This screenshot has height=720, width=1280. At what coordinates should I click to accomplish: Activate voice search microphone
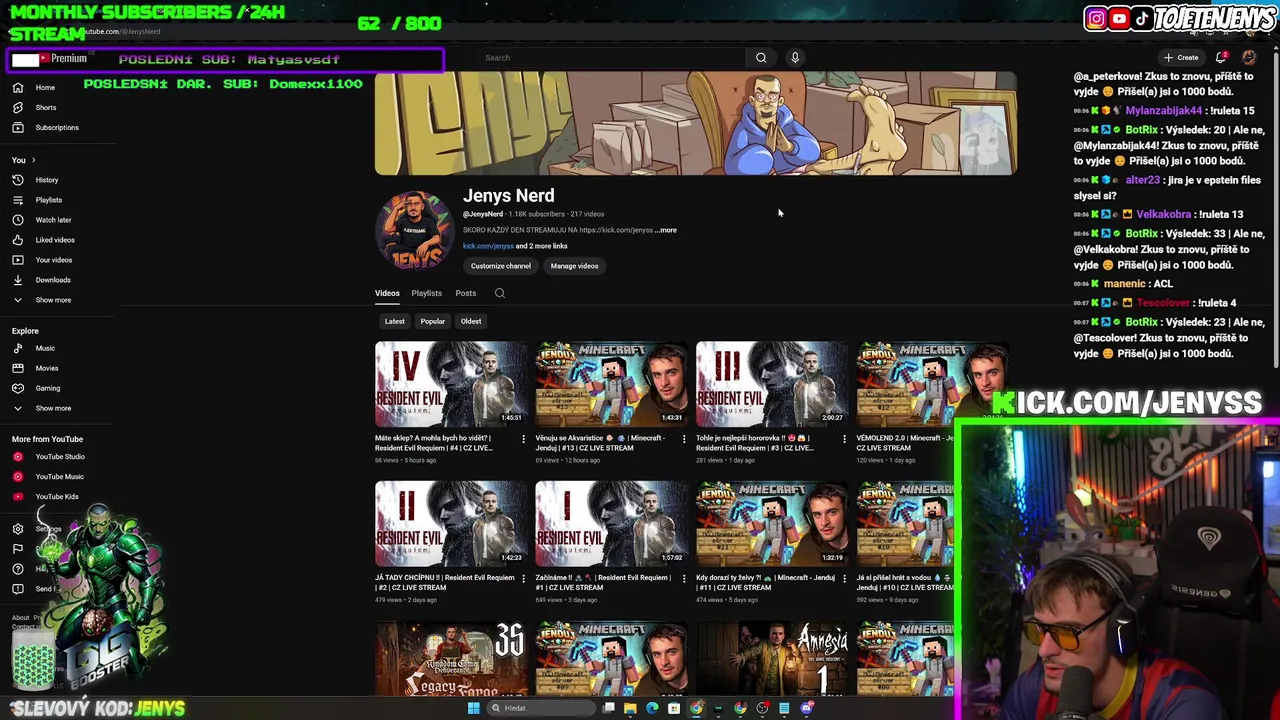[795, 58]
